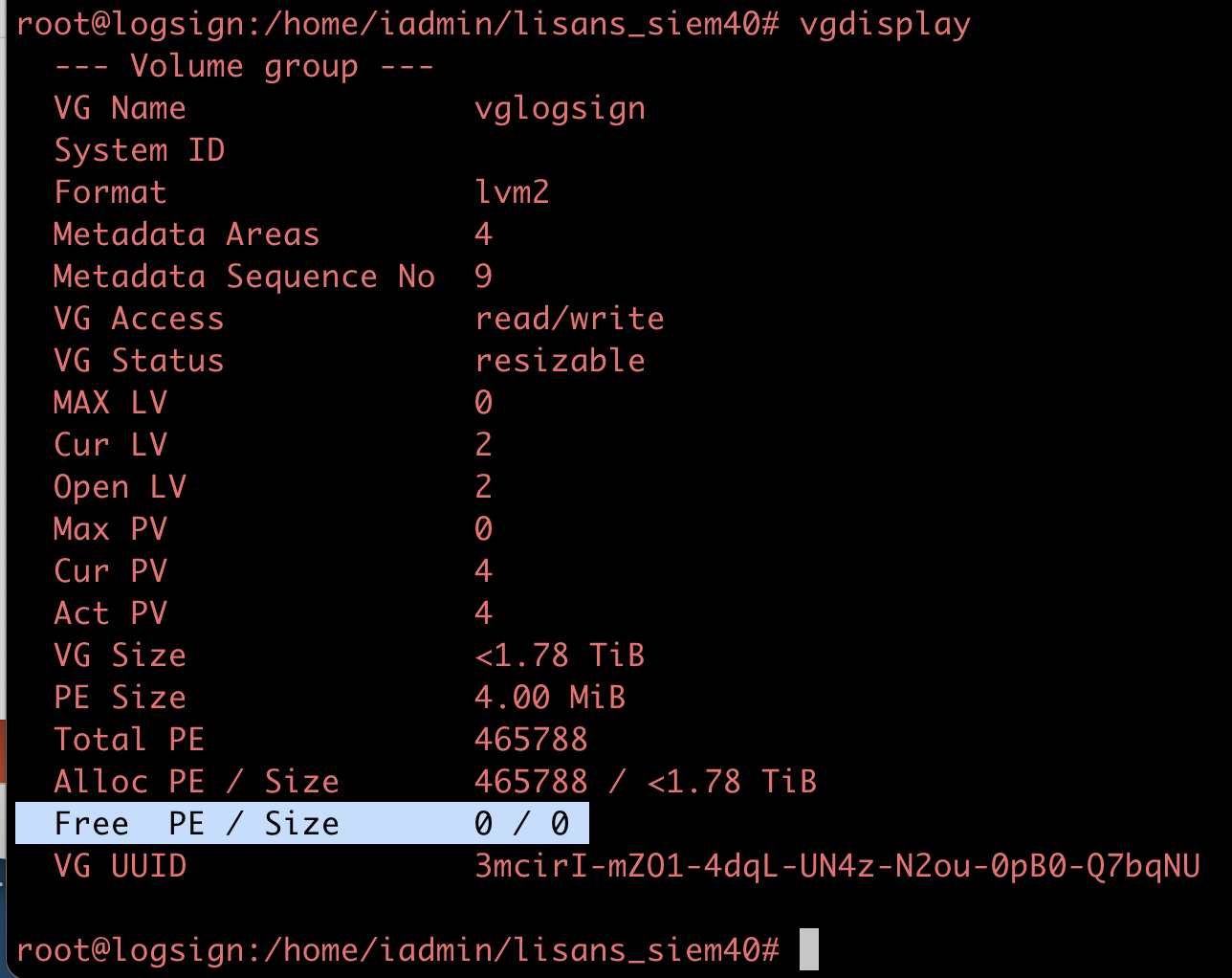Screen dimensions: 1232x978
Task: Select the vglogsign VG Name value
Action: [560, 108]
